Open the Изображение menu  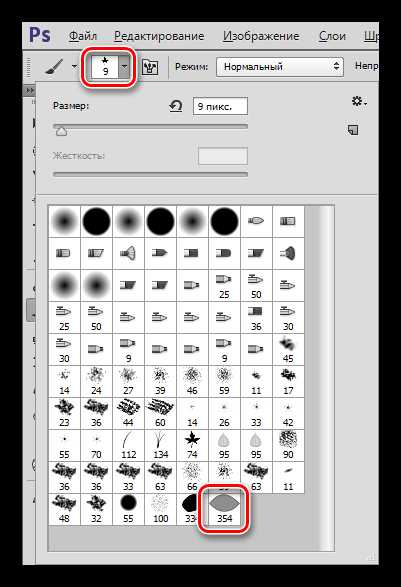(261, 36)
